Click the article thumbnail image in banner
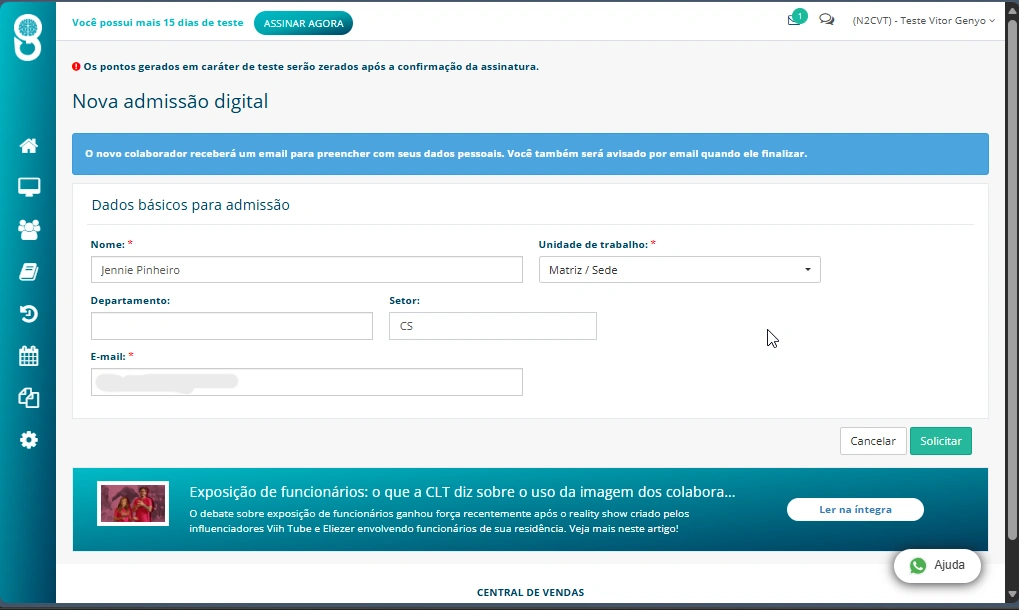 point(133,503)
